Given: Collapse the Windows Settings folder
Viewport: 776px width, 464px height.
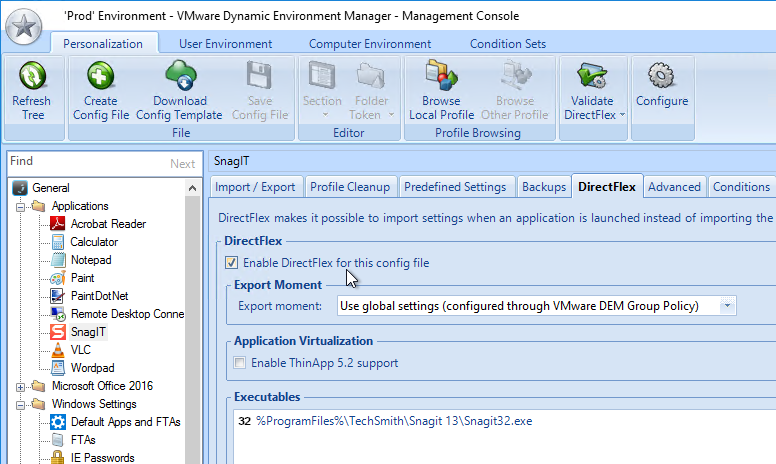Looking at the screenshot, I should tap(20, 405).
